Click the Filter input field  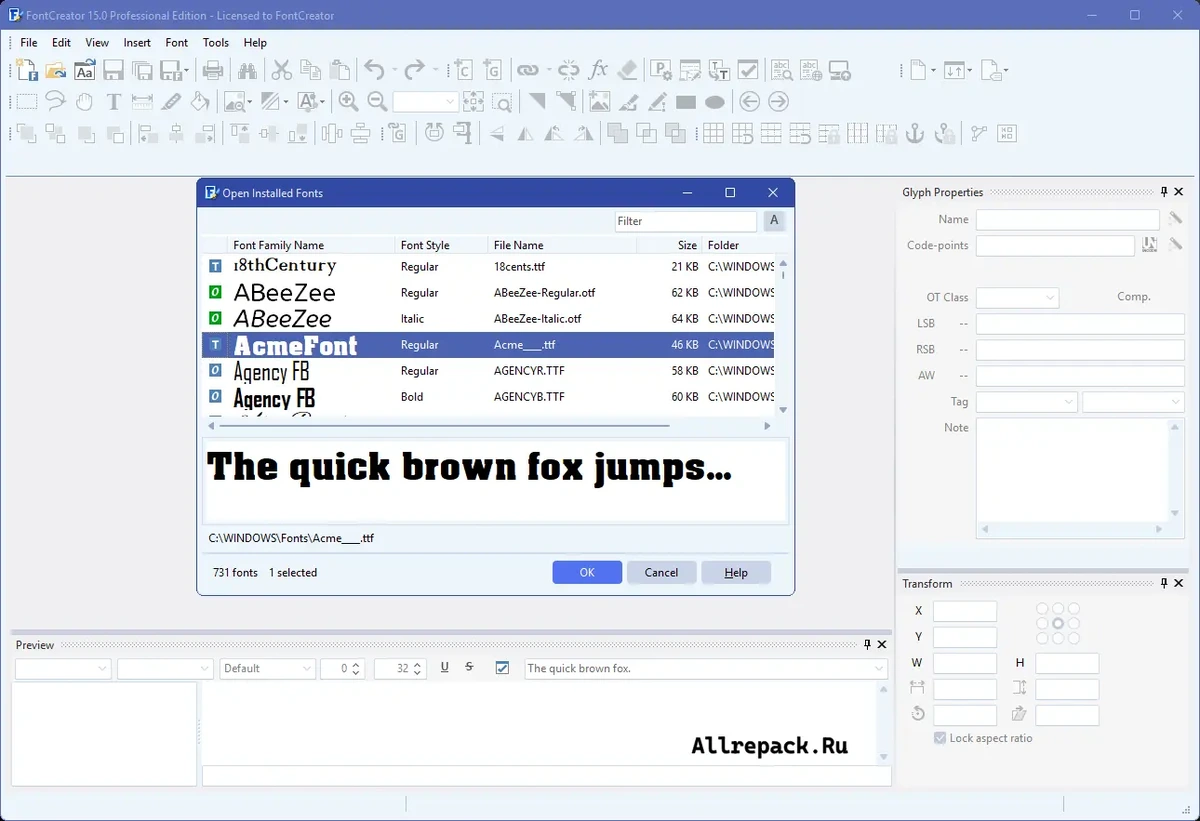[685, 221]
